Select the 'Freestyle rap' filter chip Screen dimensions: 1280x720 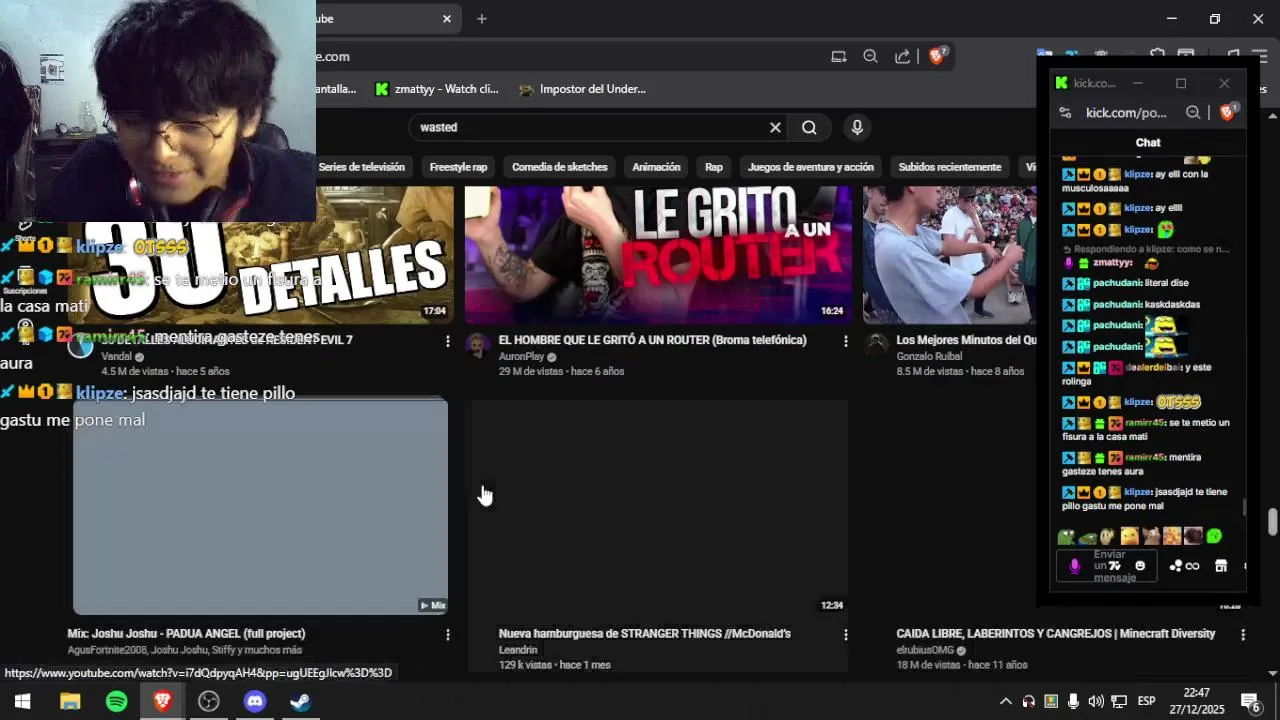point(458,167)
